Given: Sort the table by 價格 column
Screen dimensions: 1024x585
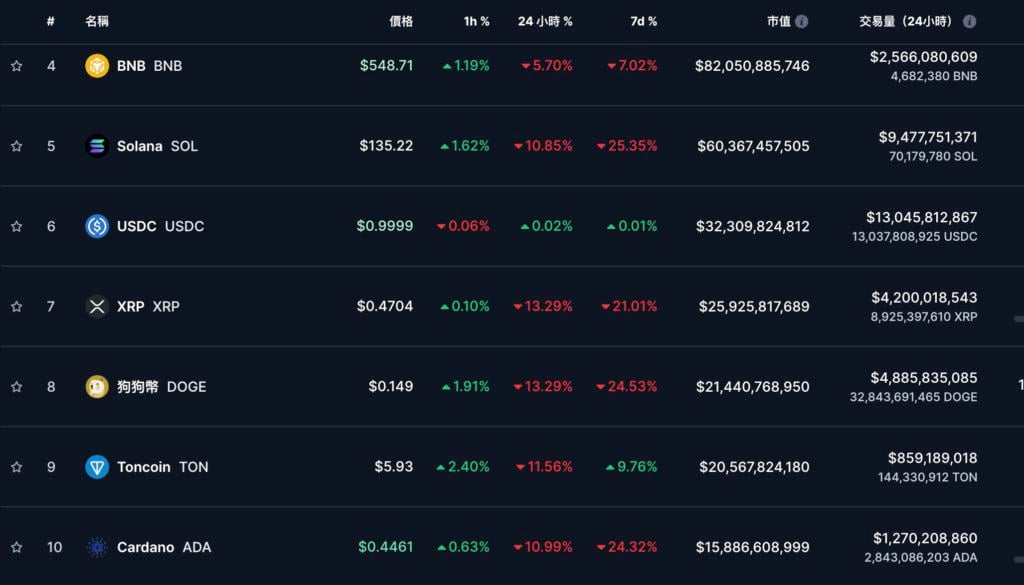Looking at the screenshot, I should pos(401,21).
